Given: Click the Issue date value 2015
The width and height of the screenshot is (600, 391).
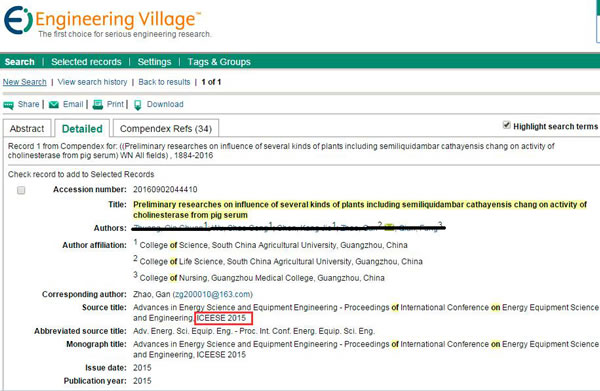Looking at the screenshot, I should point(142,368).
